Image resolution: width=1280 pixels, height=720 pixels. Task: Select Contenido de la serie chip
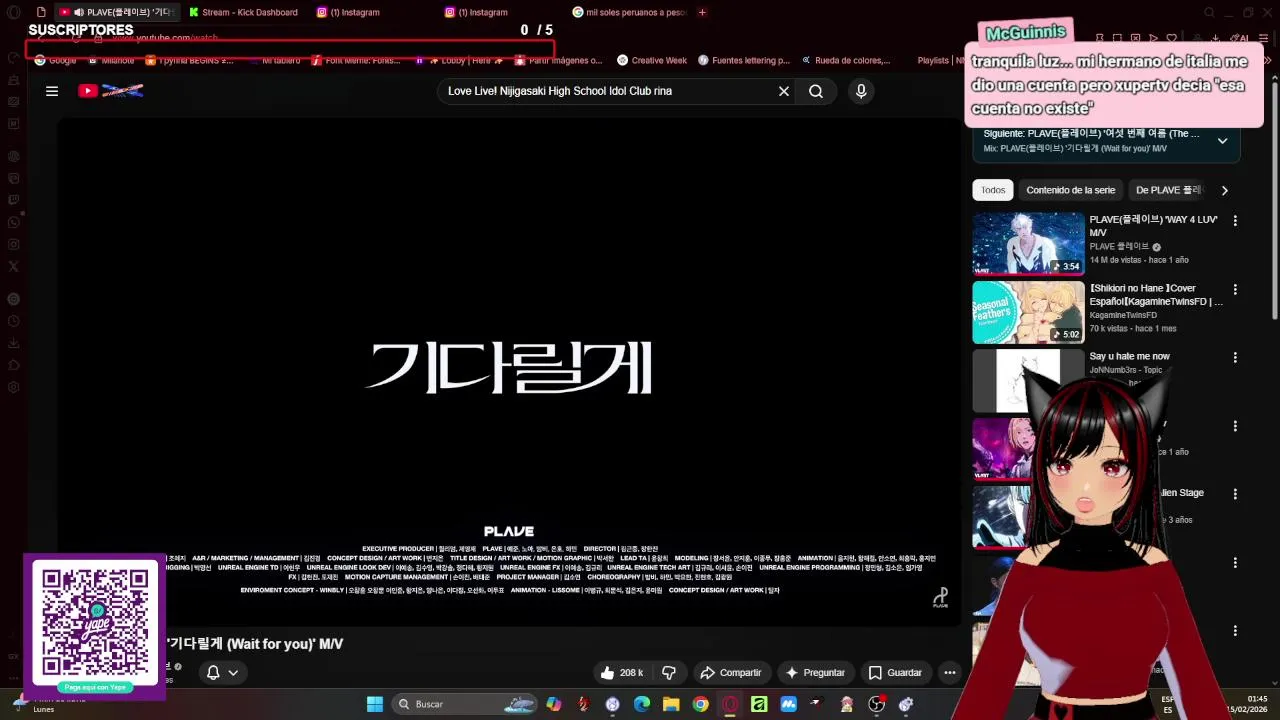point(1070,190)
